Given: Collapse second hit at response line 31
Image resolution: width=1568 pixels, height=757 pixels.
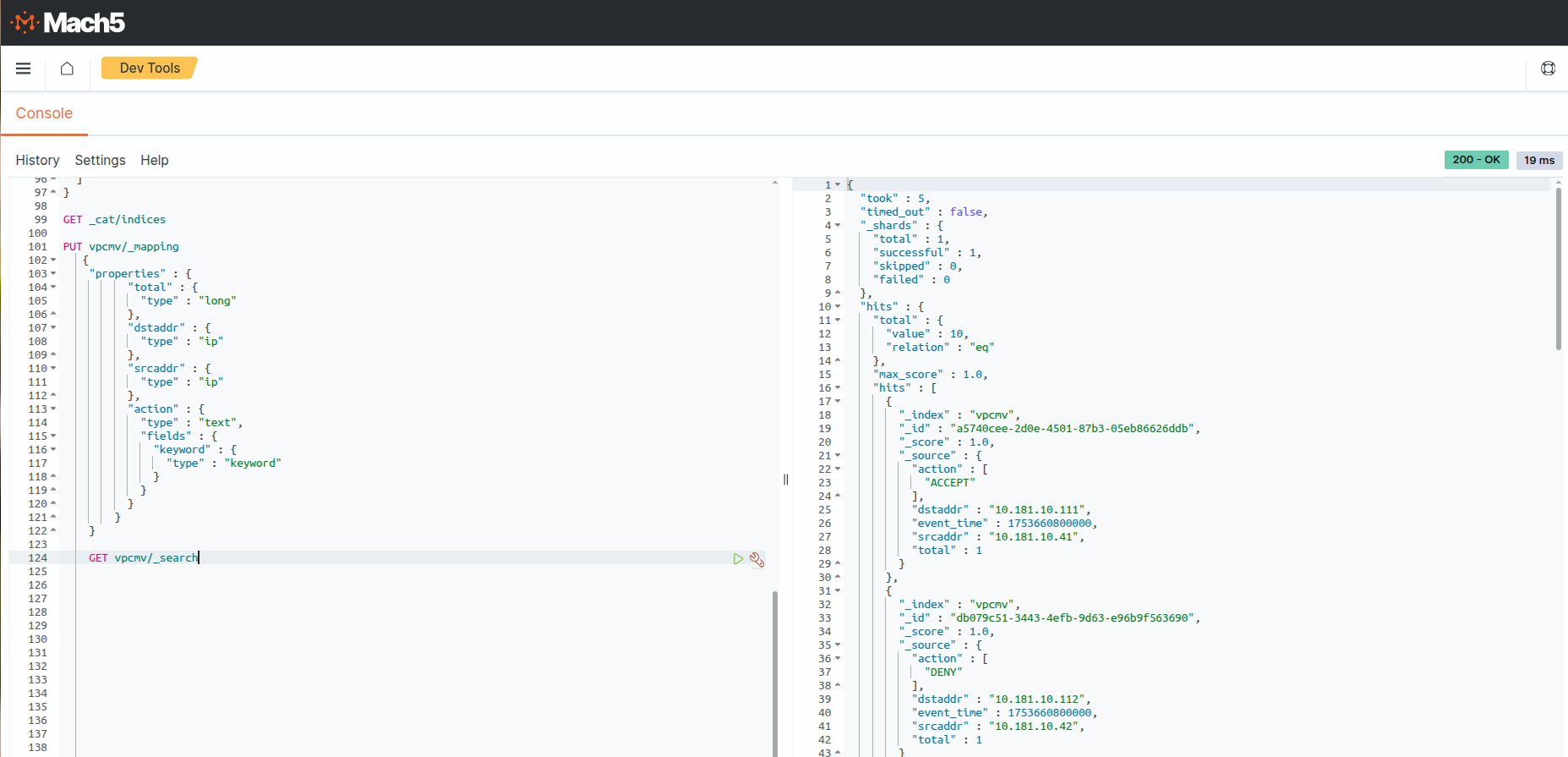Looking at the screenshot, I should point(838,591).
